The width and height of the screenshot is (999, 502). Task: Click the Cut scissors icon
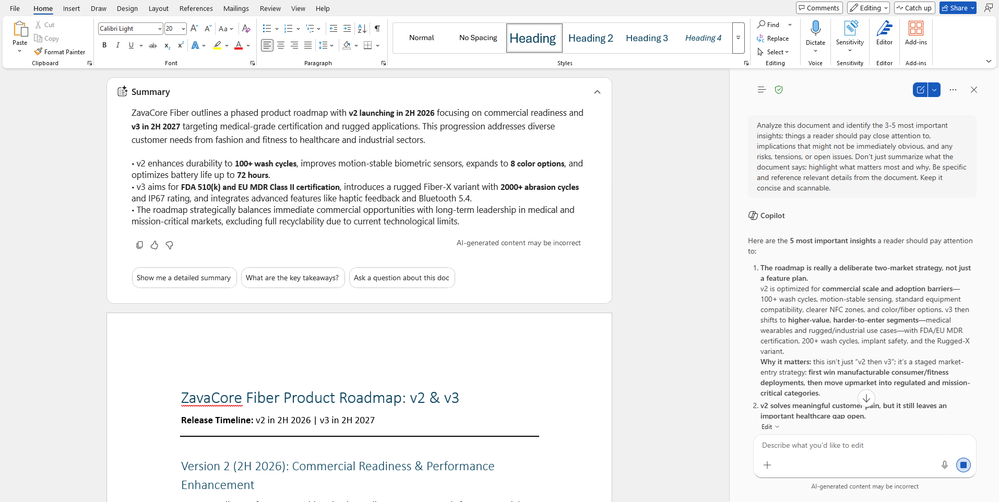[38, 25]
